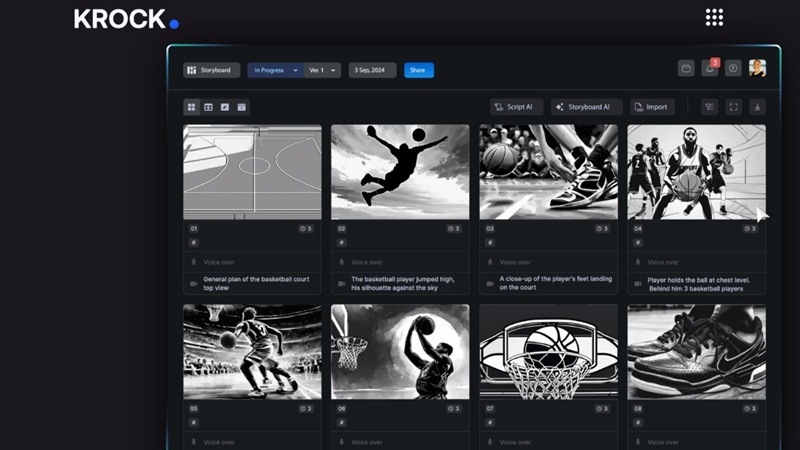Image resolution: width=800 pixels, height=450 pixels.
Task: Click the Import button
Action: [x=652, y=107]
